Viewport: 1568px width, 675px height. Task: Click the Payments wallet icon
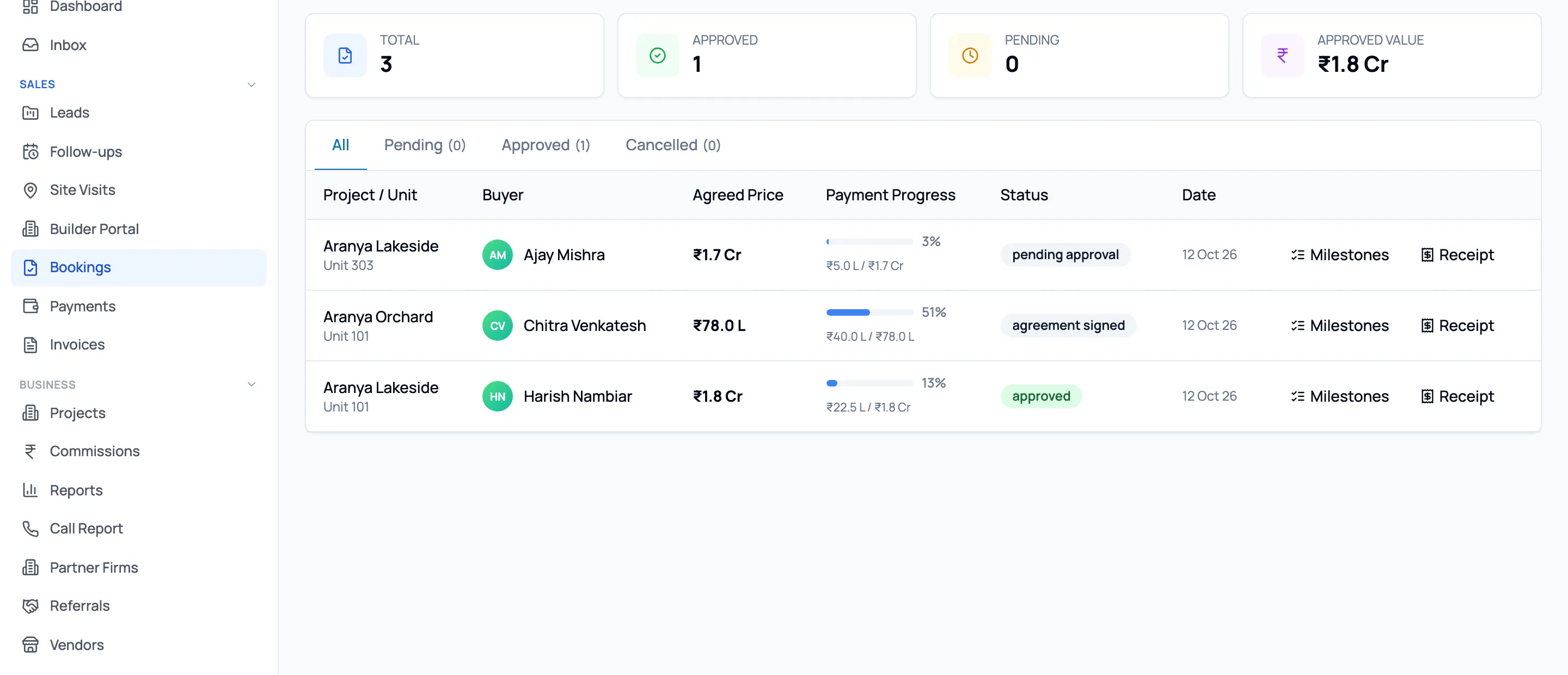[30, 306]
